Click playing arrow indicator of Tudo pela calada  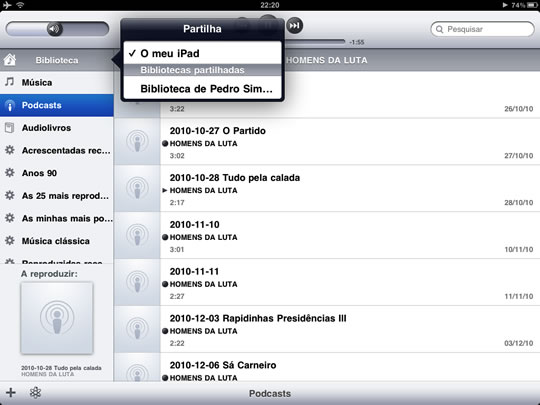pyautogui.click(x=165, y=190)
